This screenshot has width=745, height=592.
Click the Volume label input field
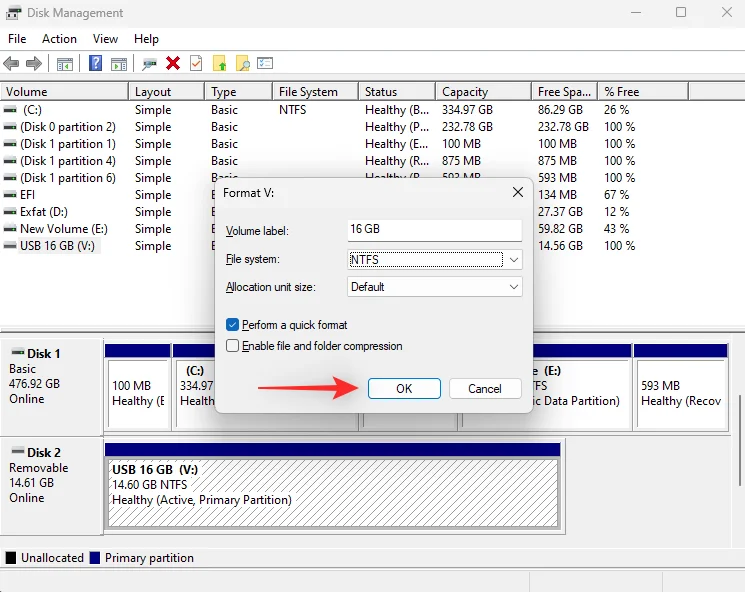coord(435,229)
